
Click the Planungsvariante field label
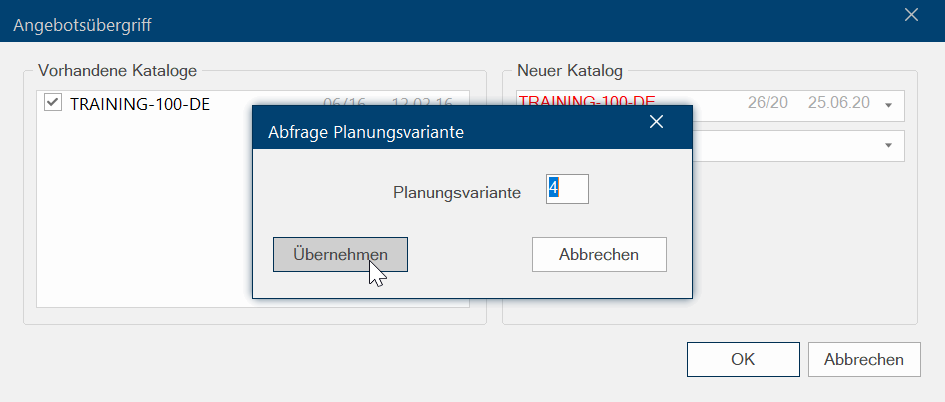[x=457, y=193]
